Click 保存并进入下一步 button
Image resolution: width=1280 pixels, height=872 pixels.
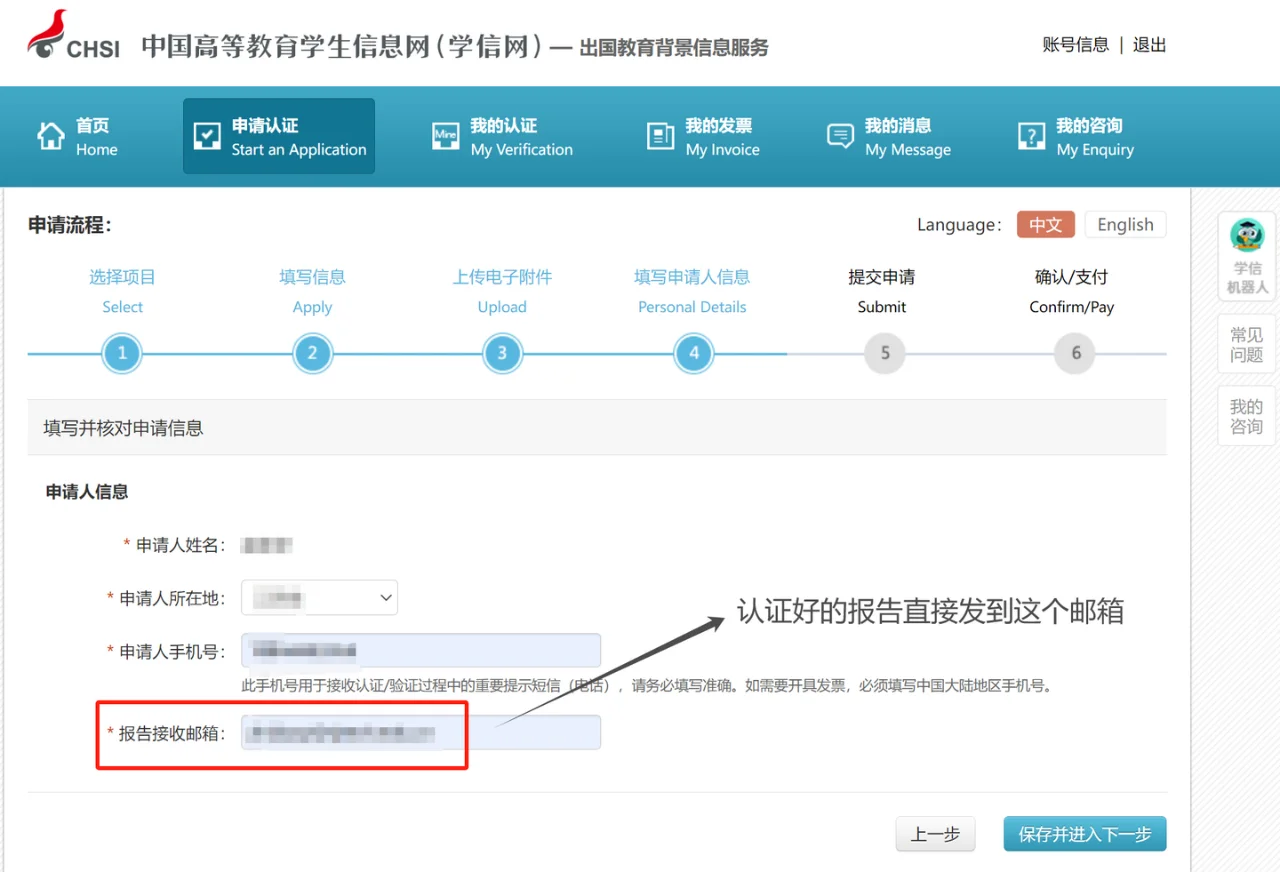coord(1085,834)
